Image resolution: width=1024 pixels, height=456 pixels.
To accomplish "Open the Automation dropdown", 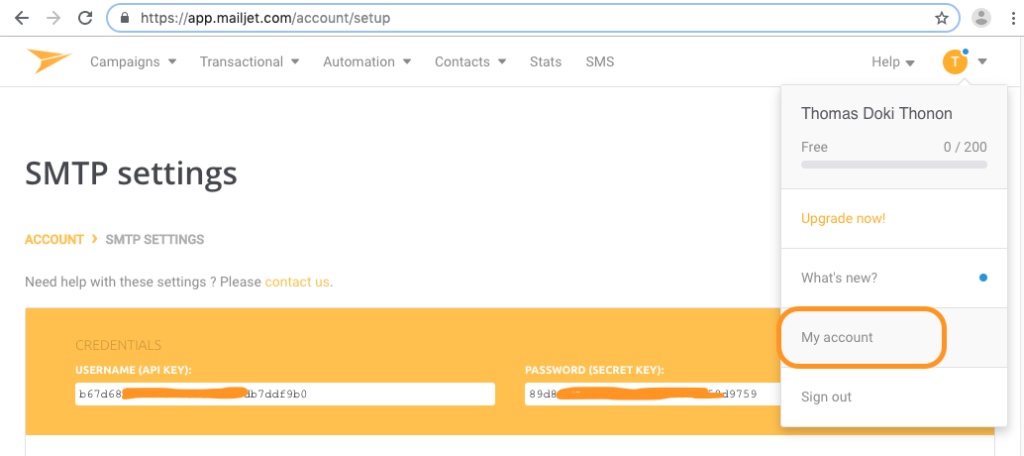I will click(367, 62).
